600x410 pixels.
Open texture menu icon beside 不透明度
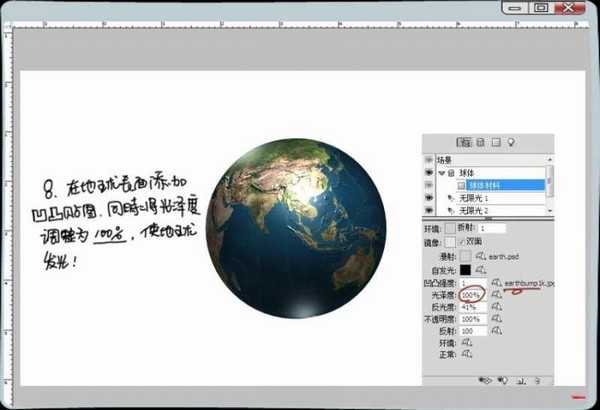point(496,318)
